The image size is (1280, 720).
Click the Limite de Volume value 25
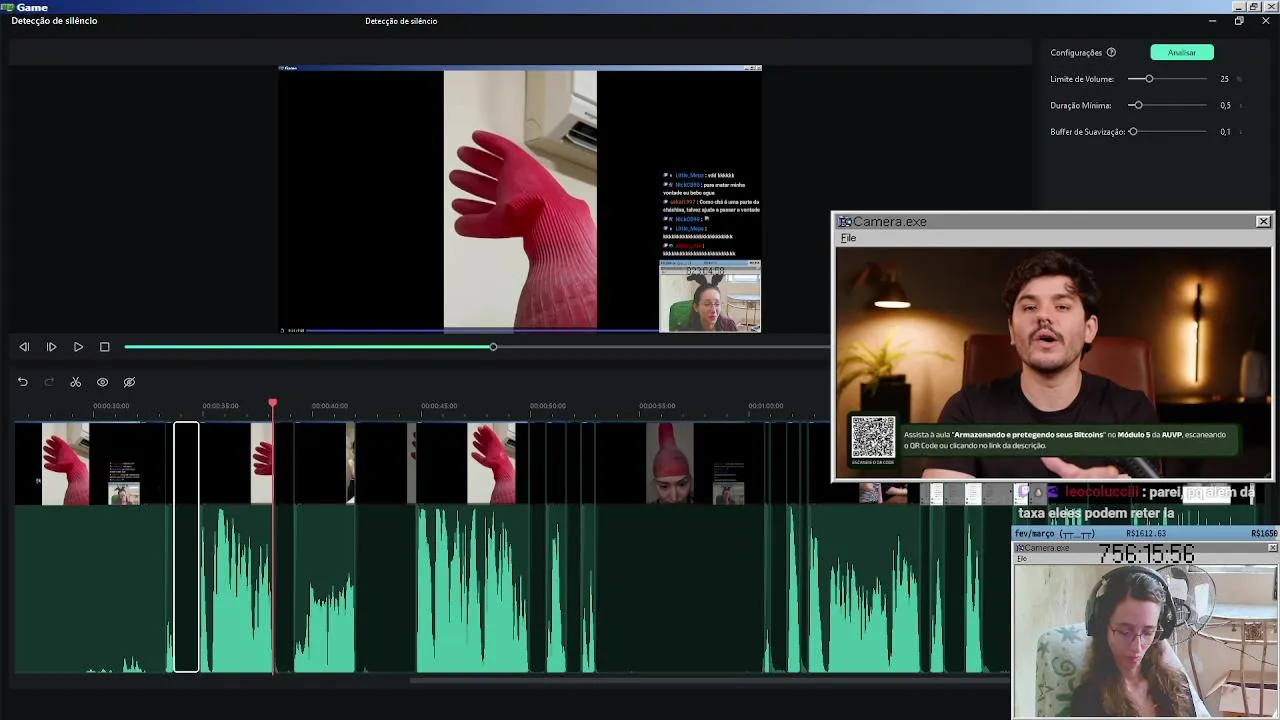click(1225, 79)
